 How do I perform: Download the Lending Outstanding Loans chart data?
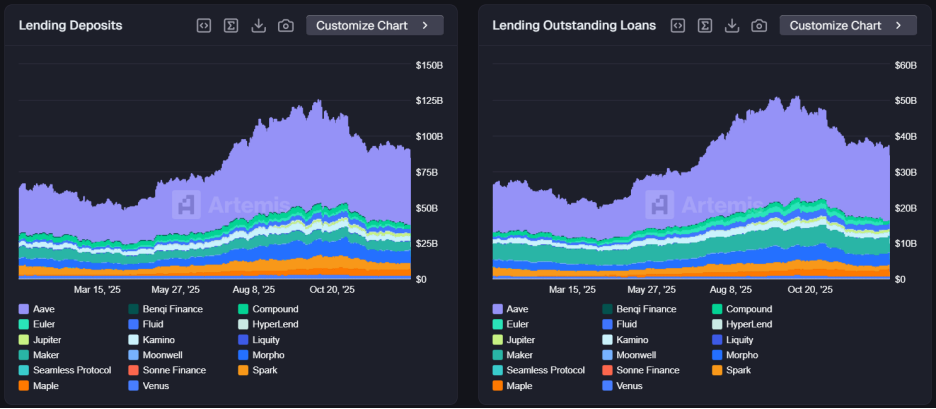point(732,25)
